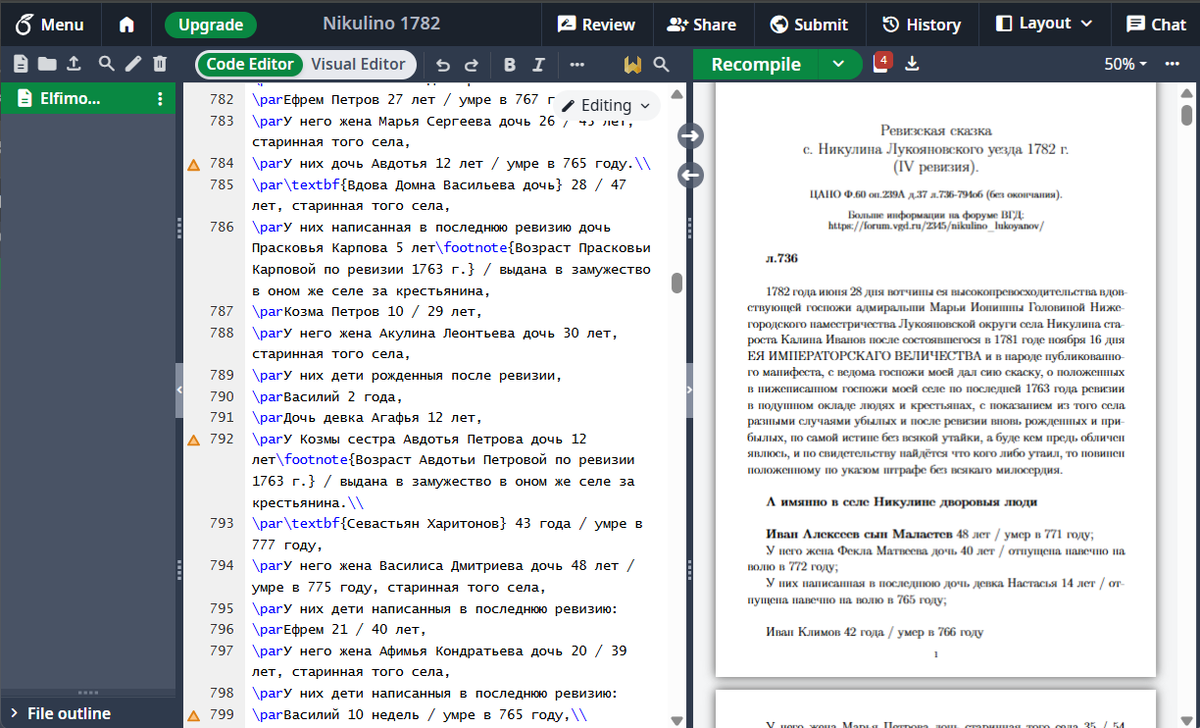The image size is (1200, 728).
Task: Toggle bold formatting in the editor
Action: pos(510,63)
